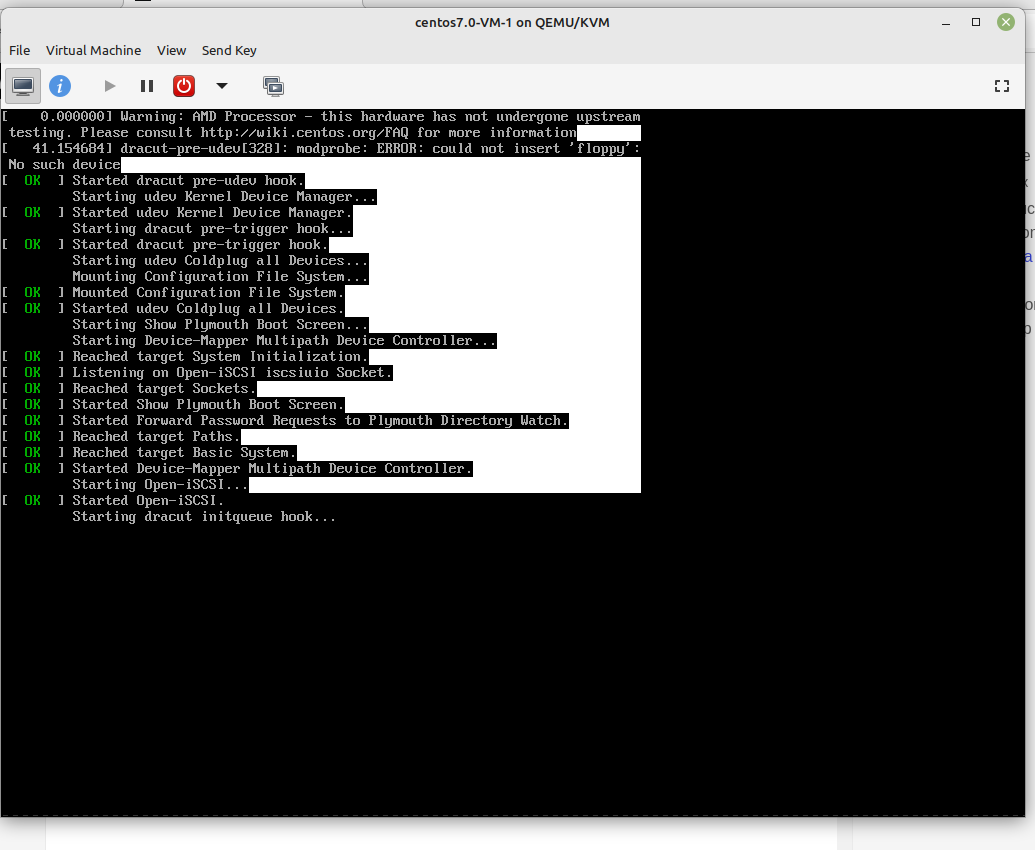
Task: Click 'Started Device-Mapper Multipath Device Controller.' line
Action: click(272, 469)
